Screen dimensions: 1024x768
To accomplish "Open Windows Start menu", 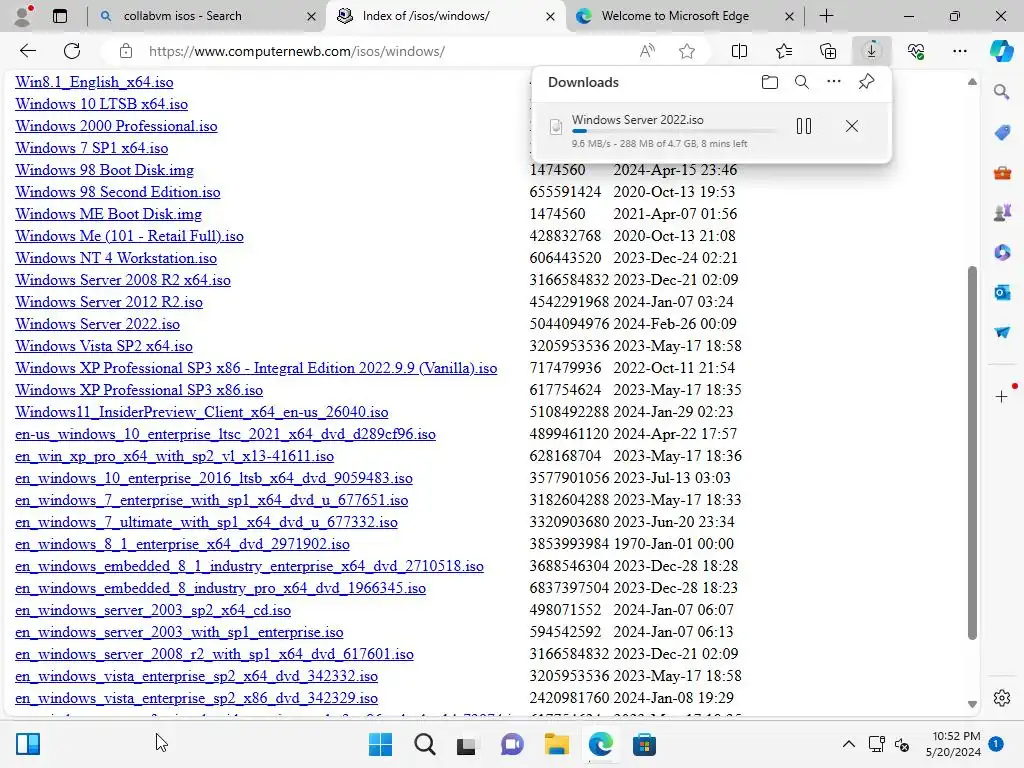I will click(380, 744).
